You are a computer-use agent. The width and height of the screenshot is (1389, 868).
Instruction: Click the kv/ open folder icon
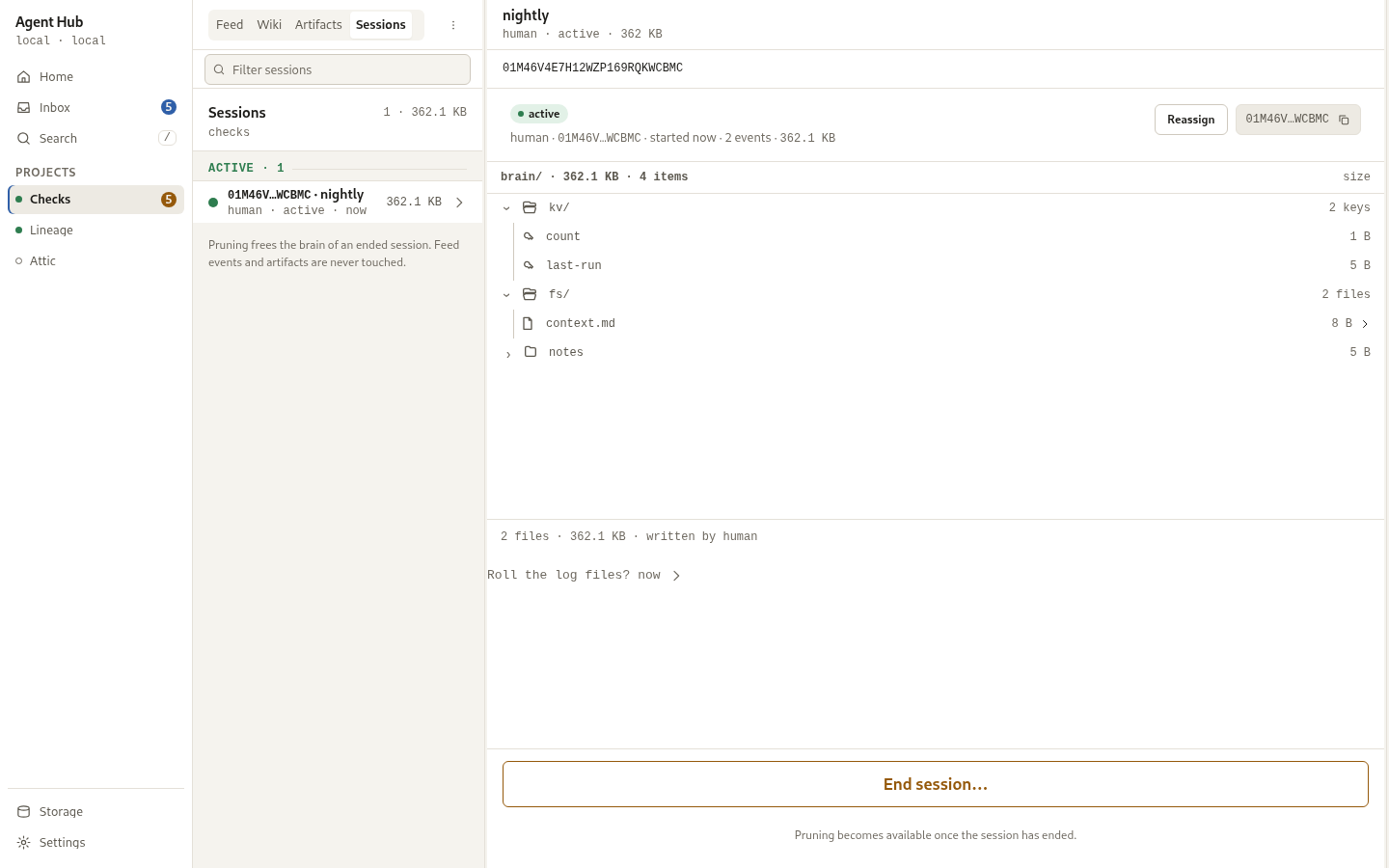530,207
